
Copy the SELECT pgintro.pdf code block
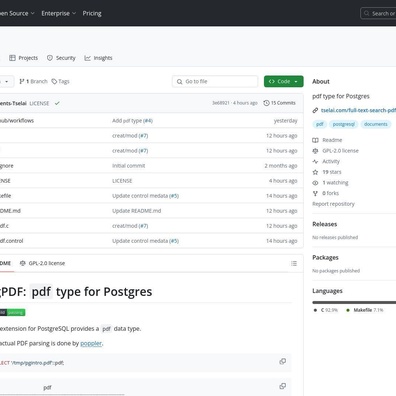point(283,361)
